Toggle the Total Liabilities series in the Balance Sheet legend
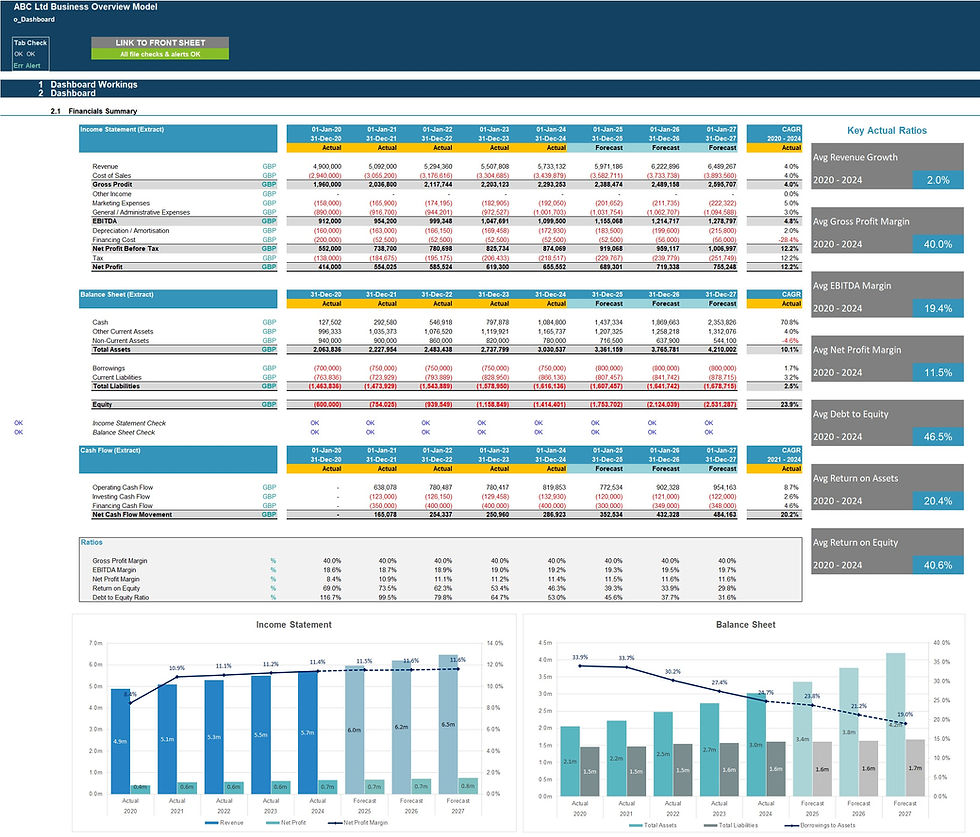Viewport: 980px width, 837px height. [710, 827]
